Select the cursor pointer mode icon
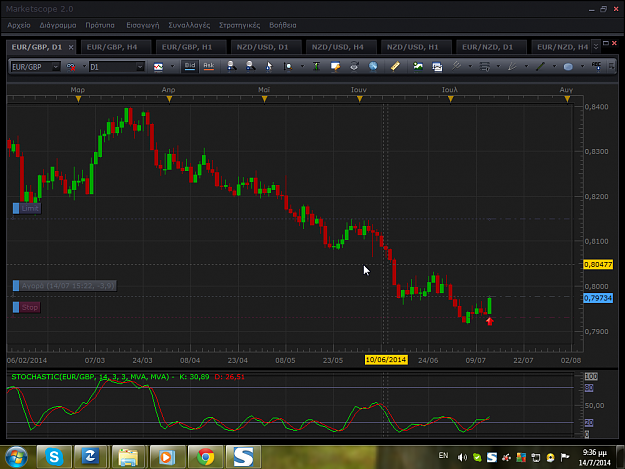 pos(269,66)
